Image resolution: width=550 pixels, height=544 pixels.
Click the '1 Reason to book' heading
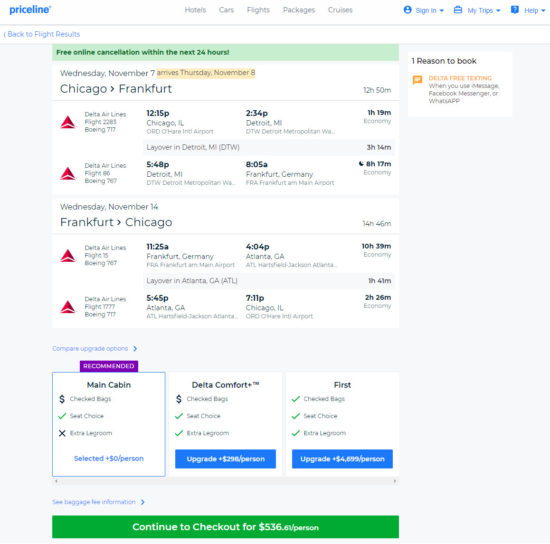coord(444,61)
